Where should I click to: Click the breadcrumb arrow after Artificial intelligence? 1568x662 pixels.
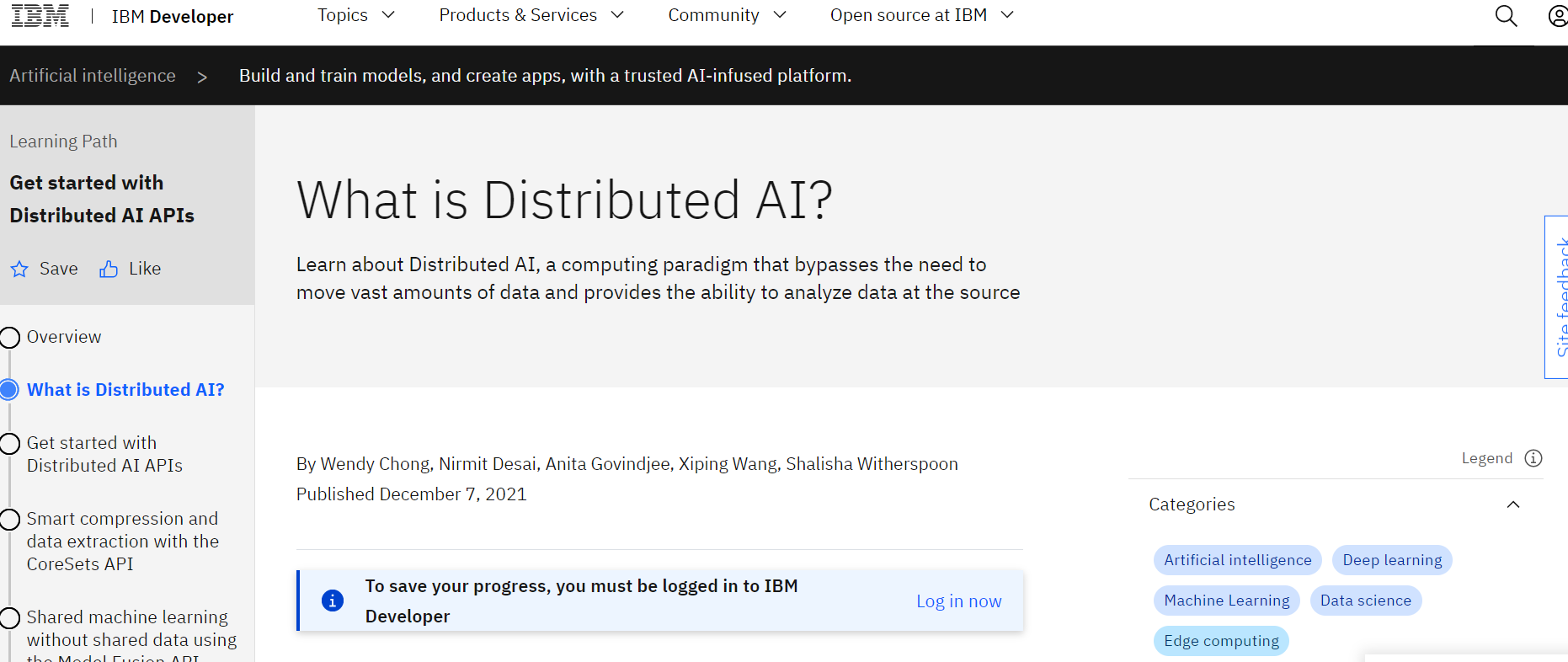click(202, 77)
